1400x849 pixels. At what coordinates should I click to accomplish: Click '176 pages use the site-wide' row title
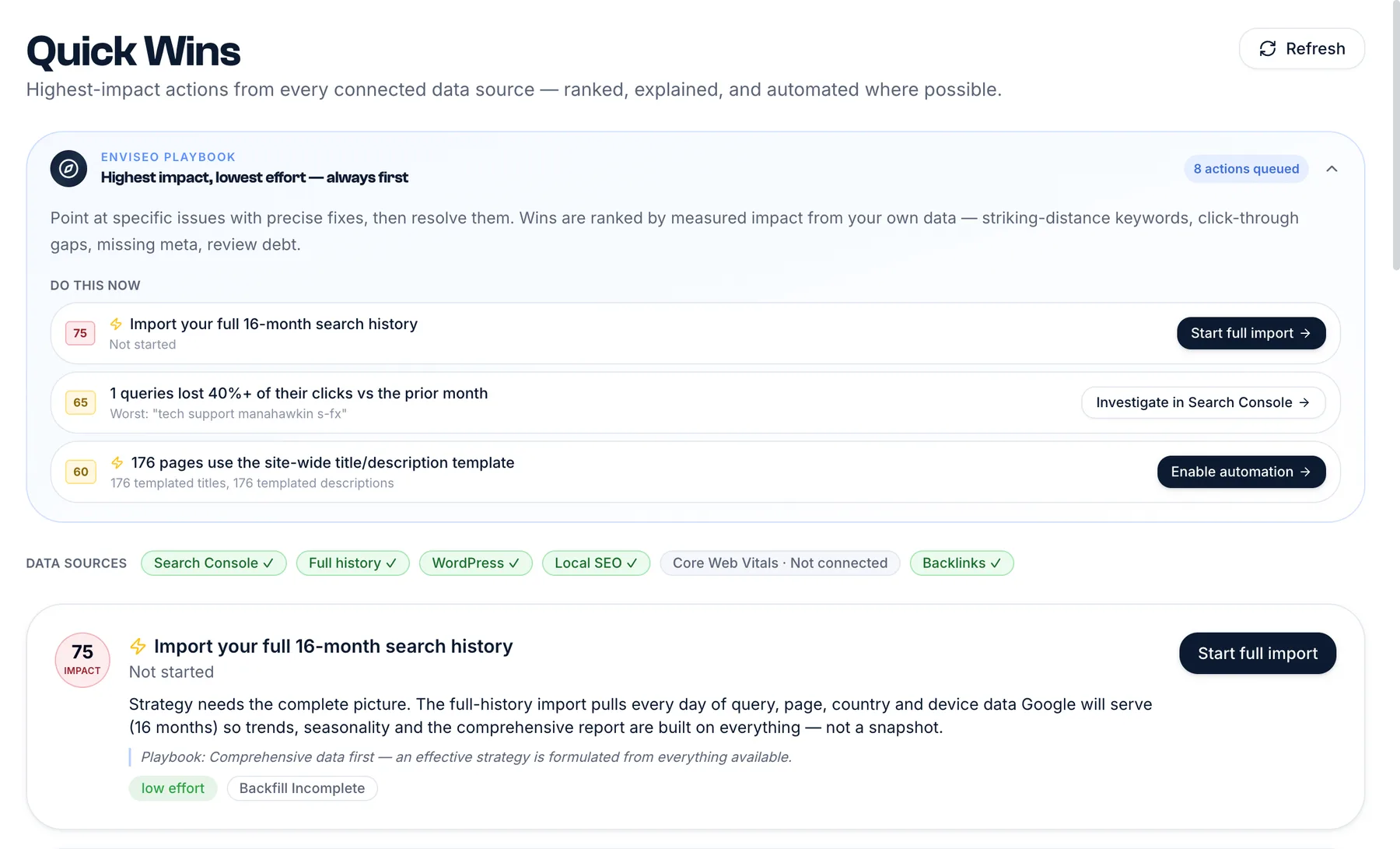coord(323,462)
